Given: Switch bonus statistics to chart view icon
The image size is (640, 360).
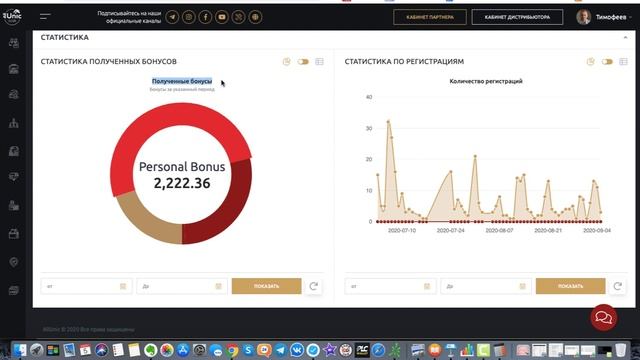Looking at the screenshot, I should coord(287,62).
